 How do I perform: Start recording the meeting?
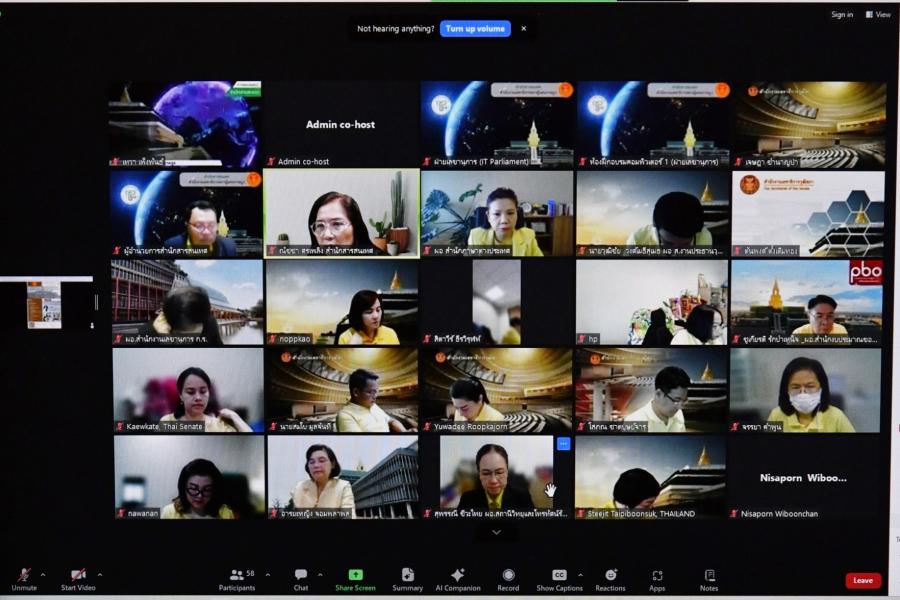click(x=508, y=579)
